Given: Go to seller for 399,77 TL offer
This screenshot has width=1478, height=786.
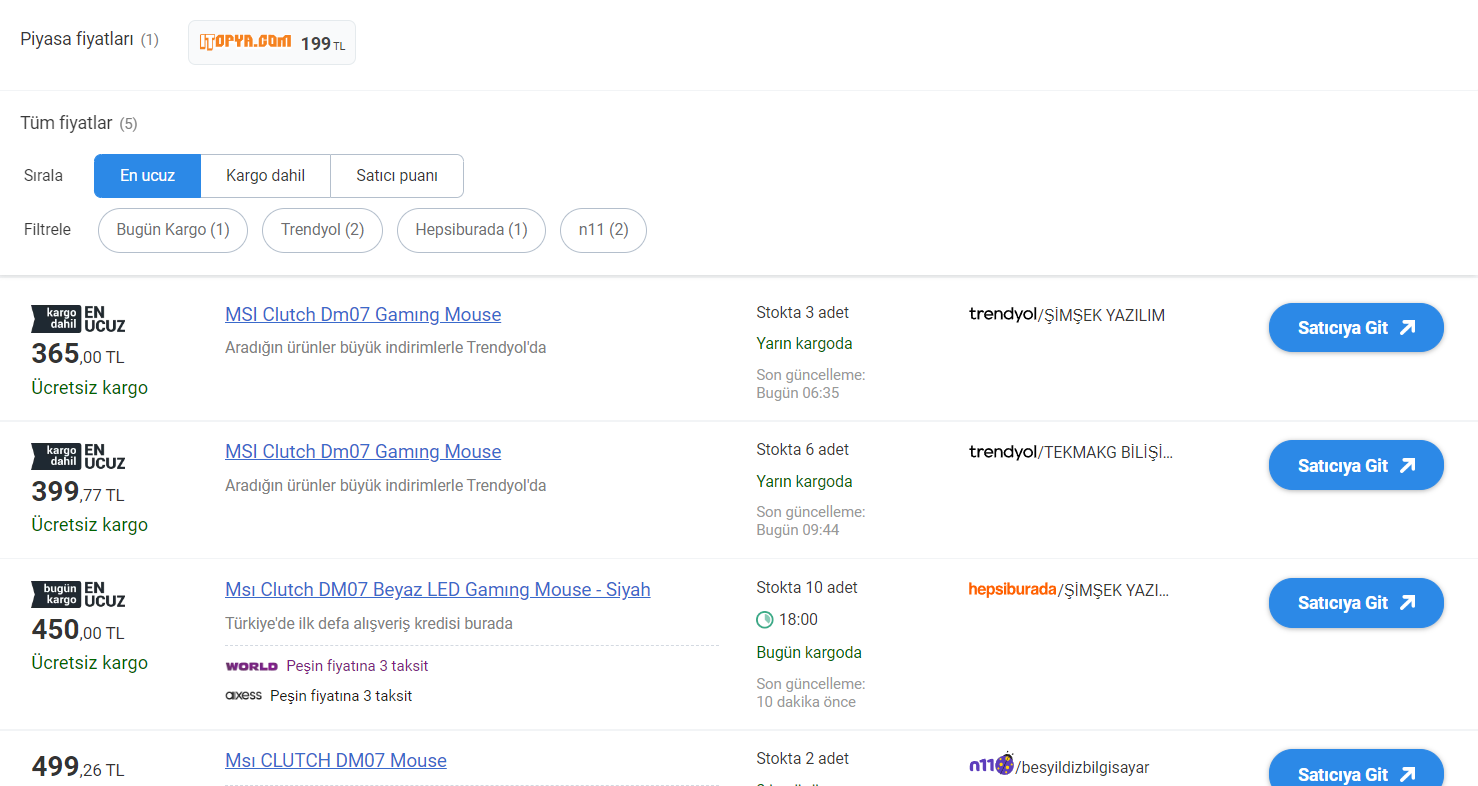Looking at the screenshot, I should pos(1356,466).
